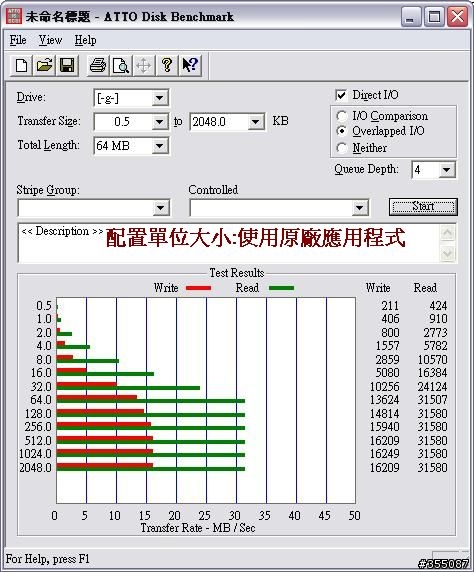This screenshot has width=474, height=572.
Task: Select the Overlapped I/O radio option
Action: [342, 131]
